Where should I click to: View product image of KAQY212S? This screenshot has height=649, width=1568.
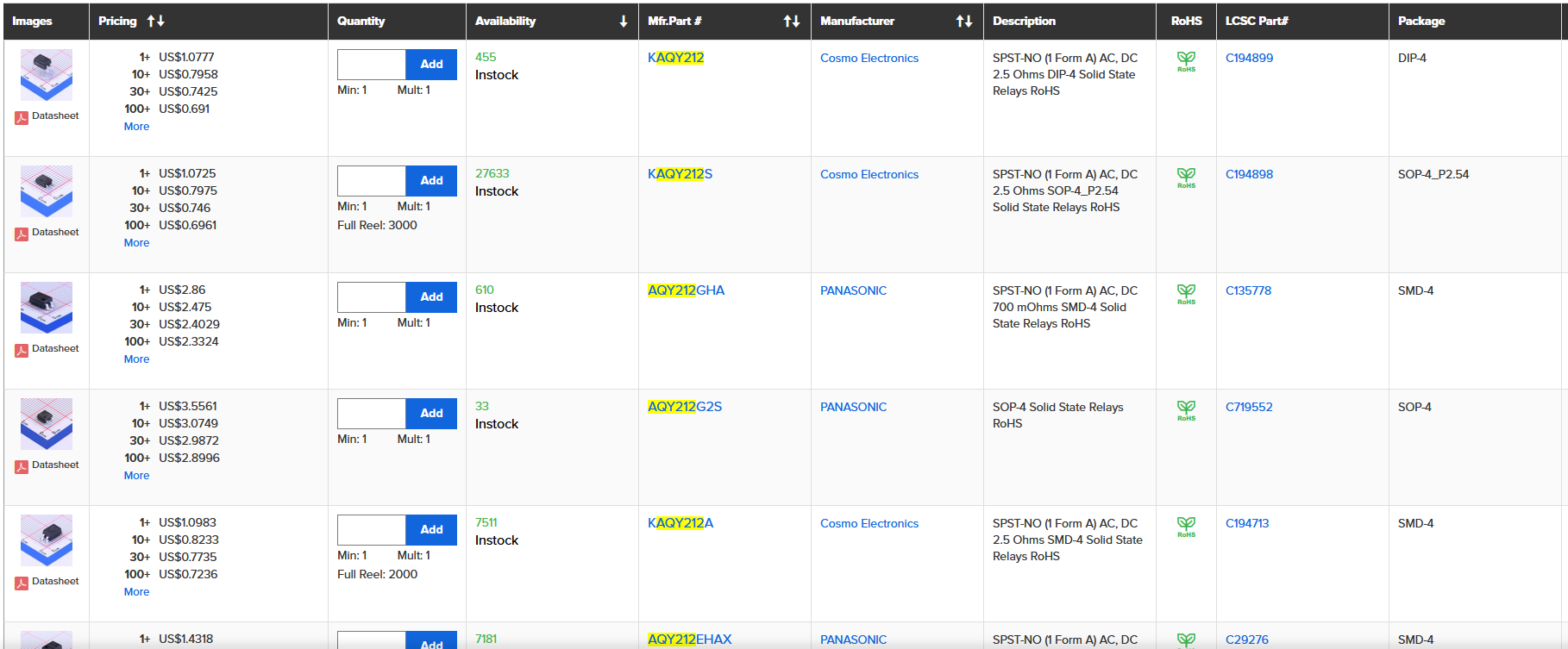[x=47, y=191]
